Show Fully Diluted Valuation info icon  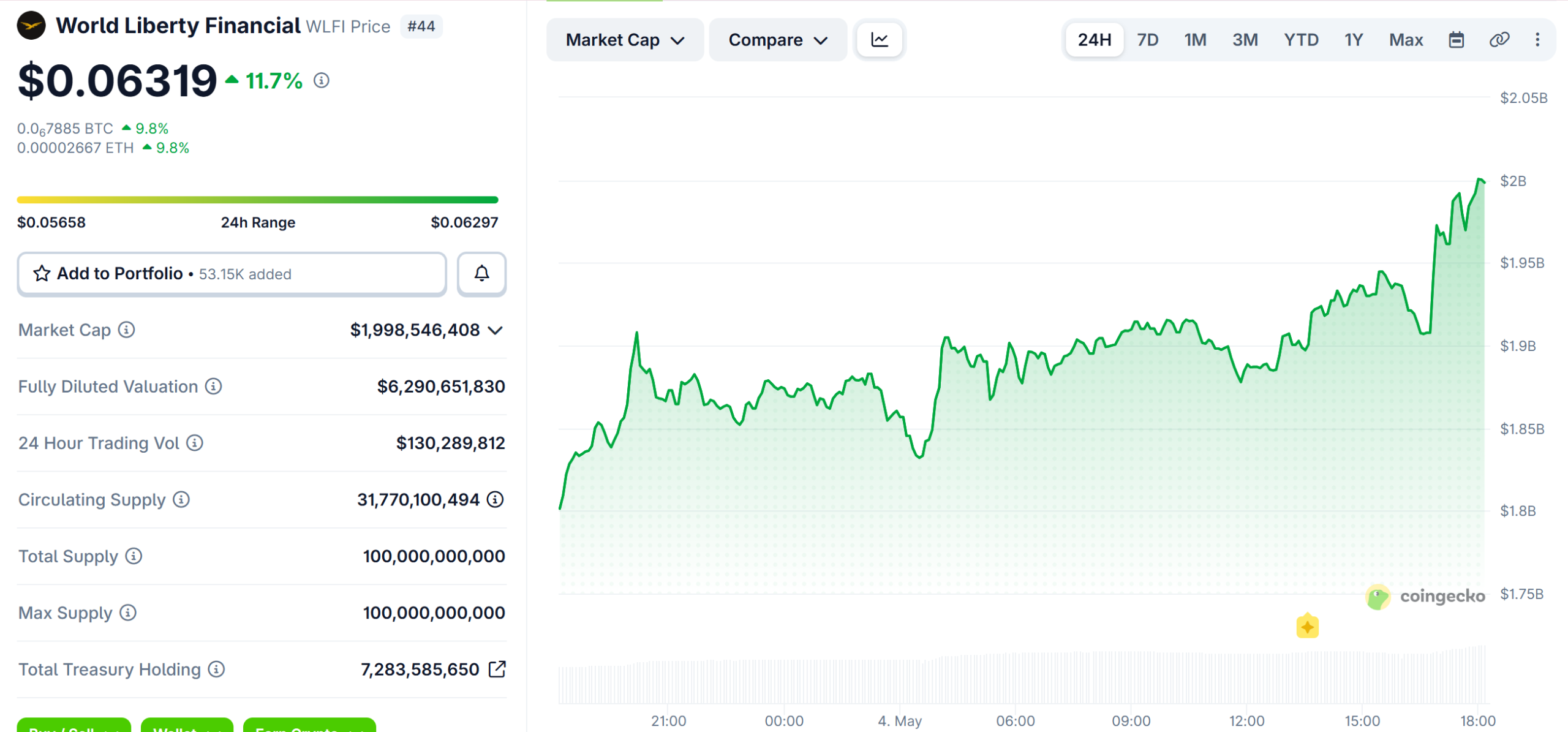[x=213, y=387]
